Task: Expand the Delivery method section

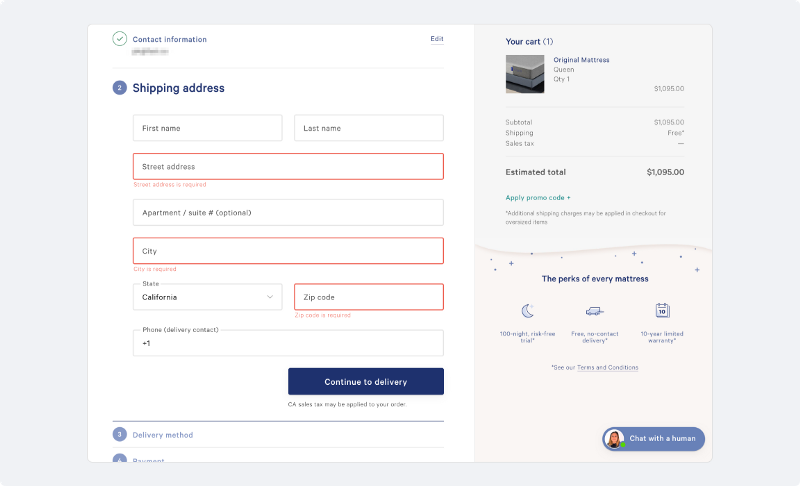Action: click(163, 435)
